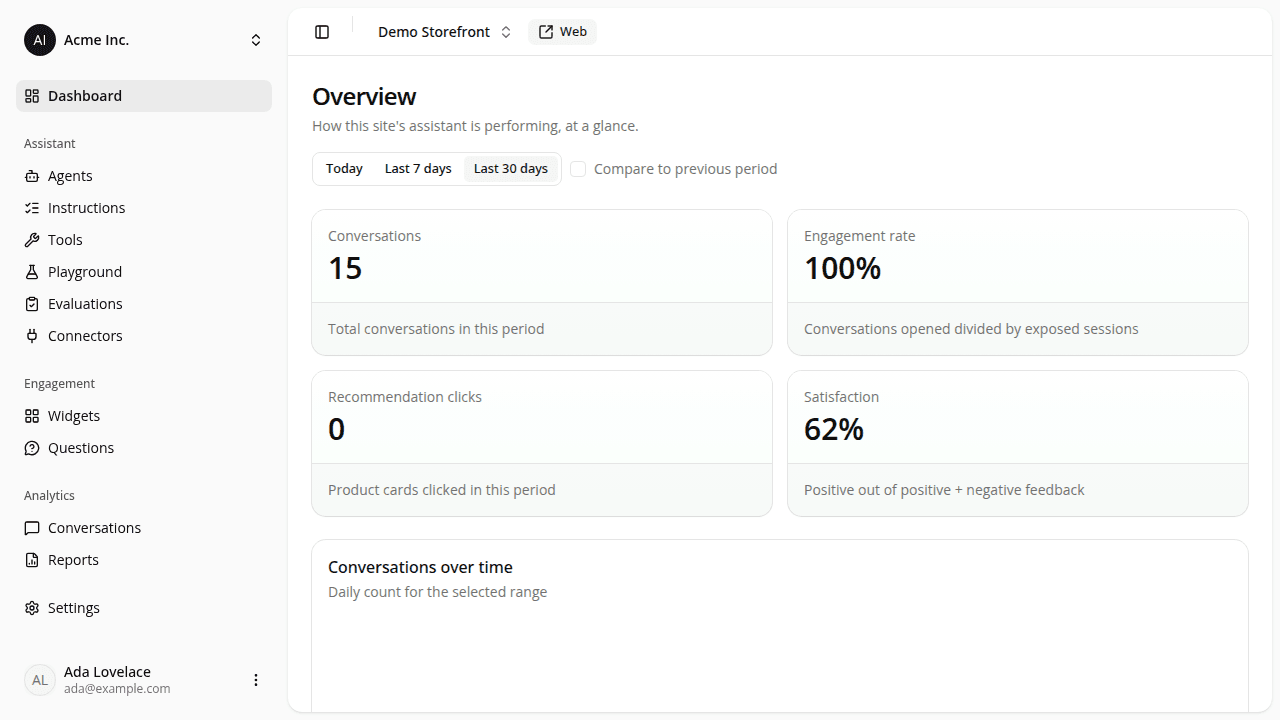This screenshot has width=1280, height=720.
Task: Click the Questions help-bubble icon
Action: (32, 448)
